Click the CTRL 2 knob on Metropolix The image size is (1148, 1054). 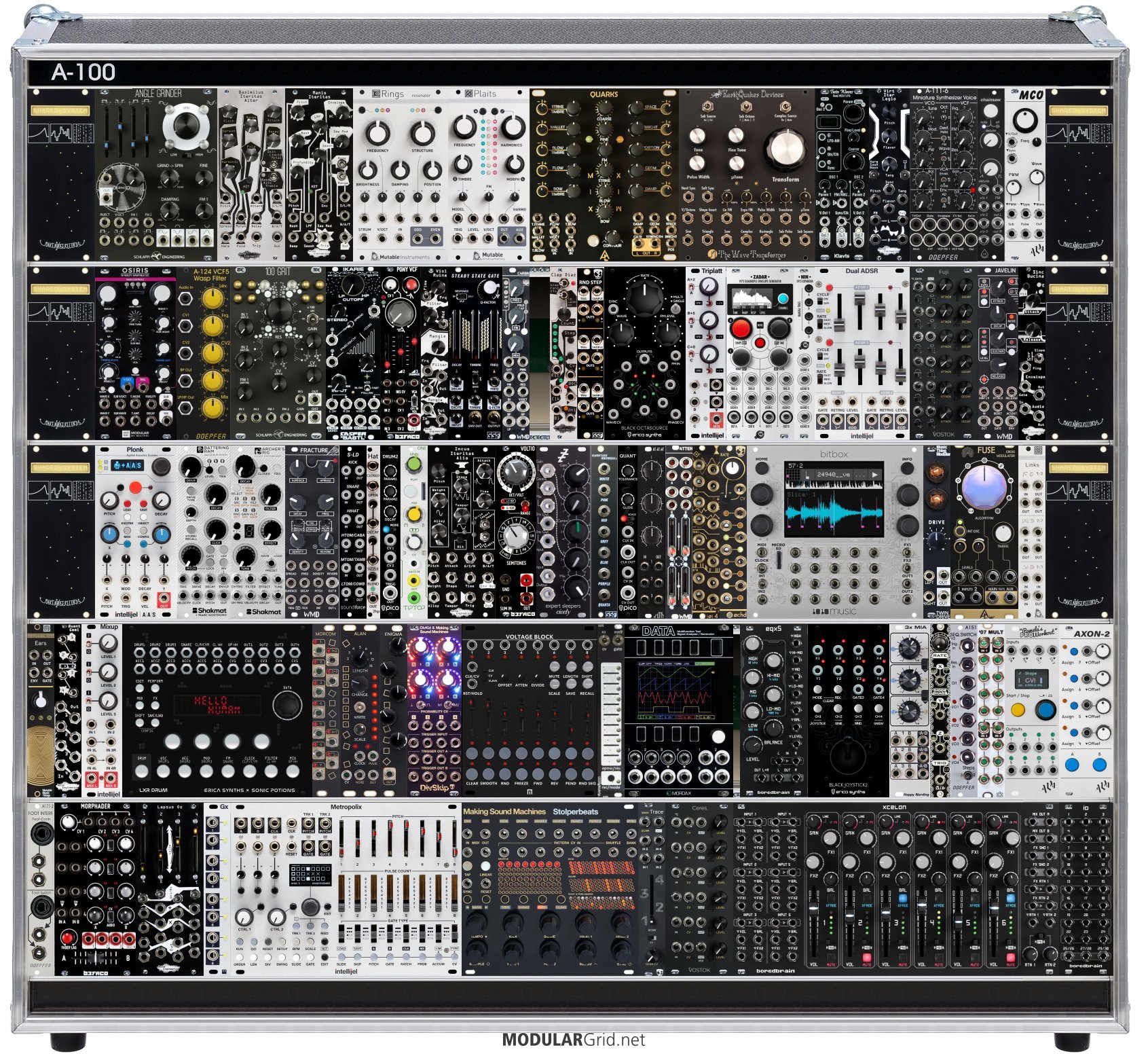(276, 917)
